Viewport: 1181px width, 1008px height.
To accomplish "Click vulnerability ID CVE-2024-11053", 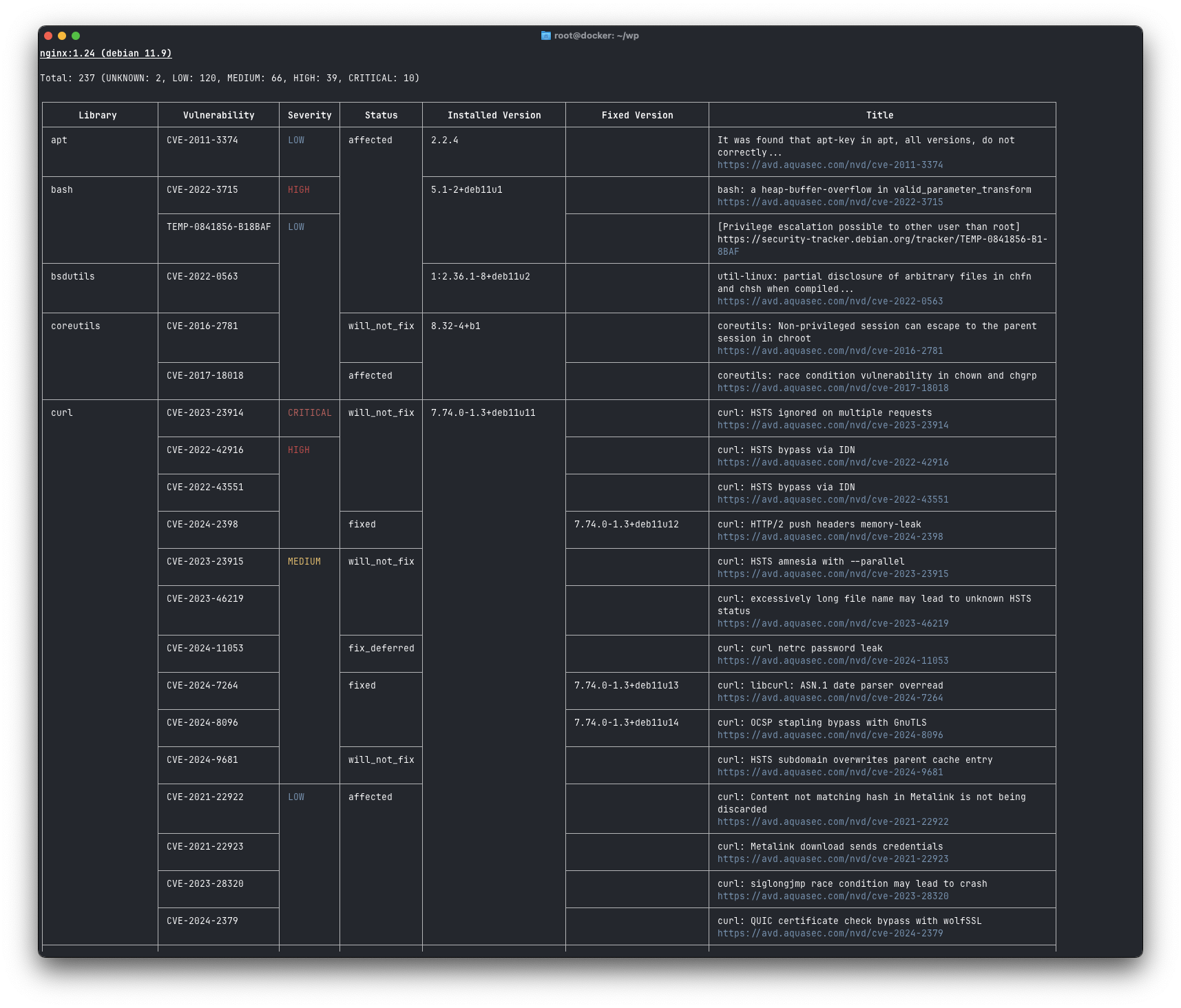I will click(205, 649).
